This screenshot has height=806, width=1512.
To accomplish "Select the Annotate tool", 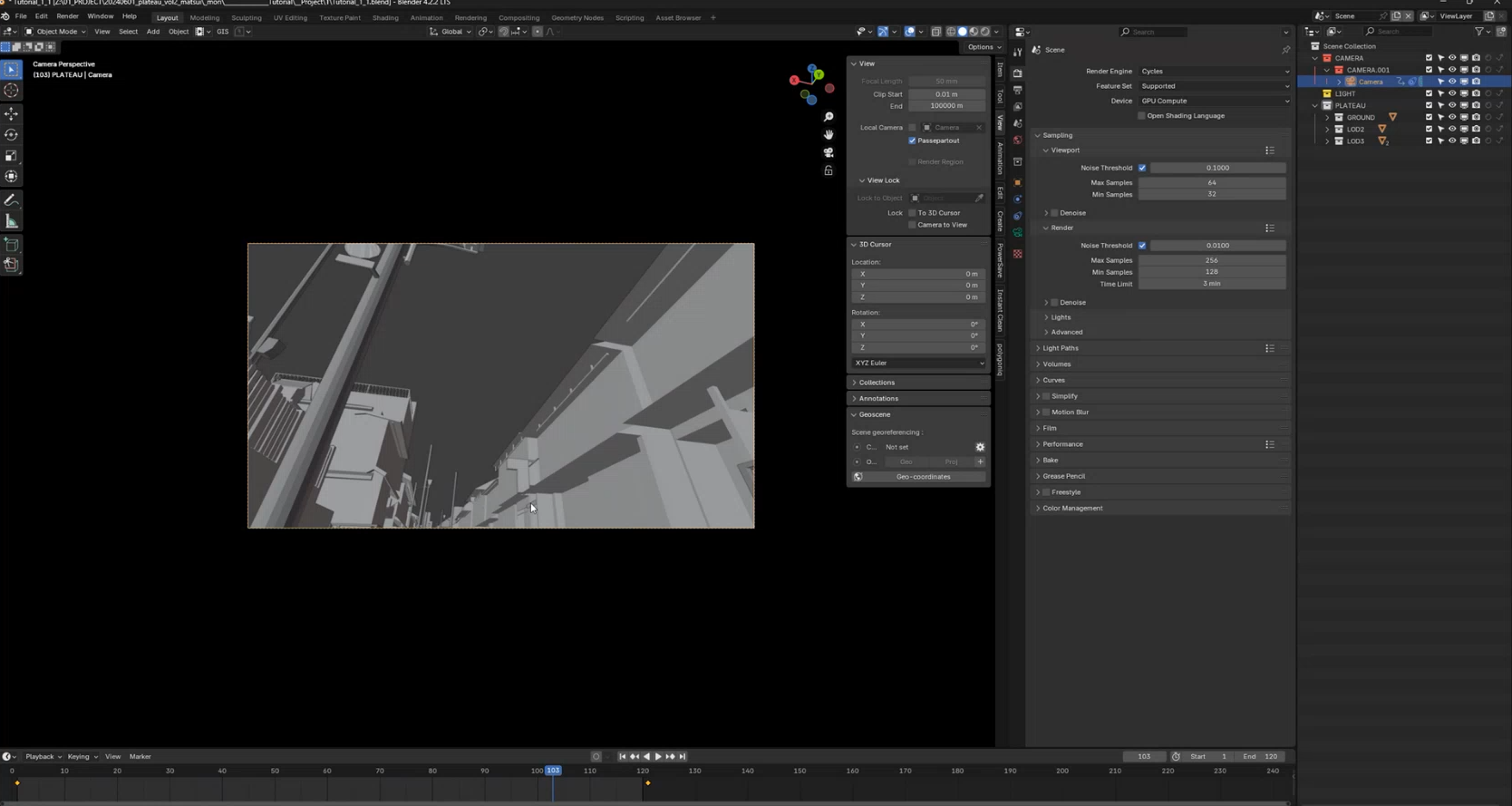I will (11, 200).
